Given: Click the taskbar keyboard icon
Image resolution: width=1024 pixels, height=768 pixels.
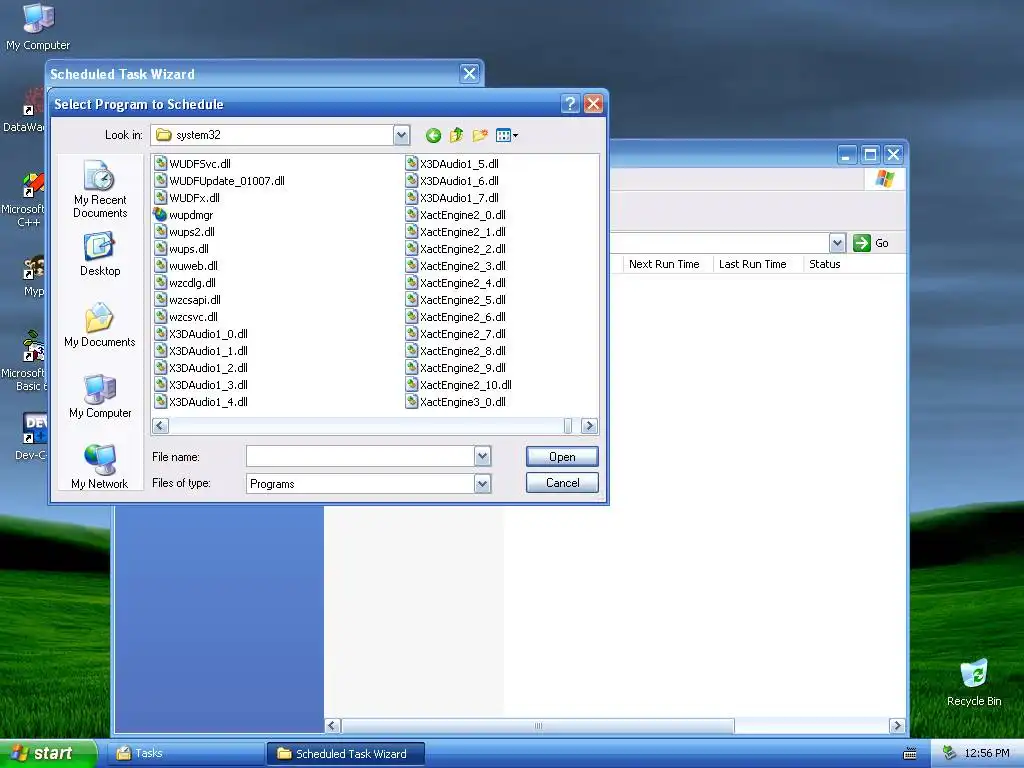Looking at the screenshot, I should point(910,754).
